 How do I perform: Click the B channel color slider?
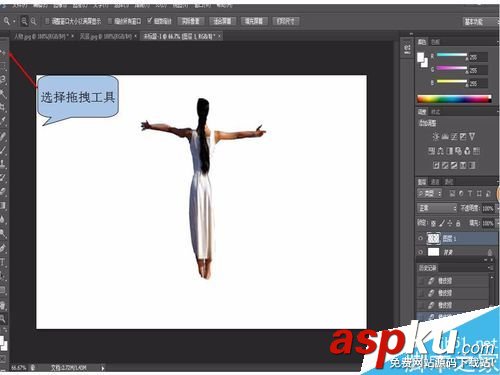point(452,81)
